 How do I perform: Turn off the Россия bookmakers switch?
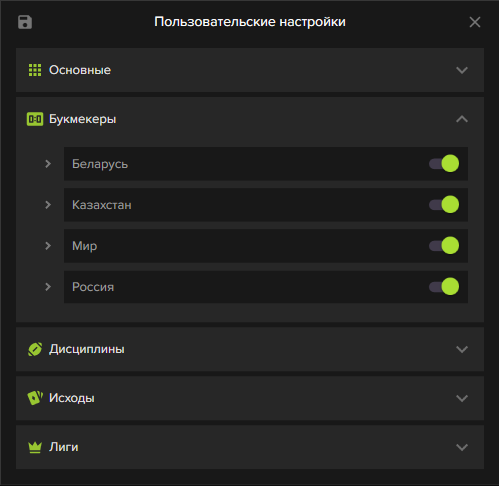444,287
